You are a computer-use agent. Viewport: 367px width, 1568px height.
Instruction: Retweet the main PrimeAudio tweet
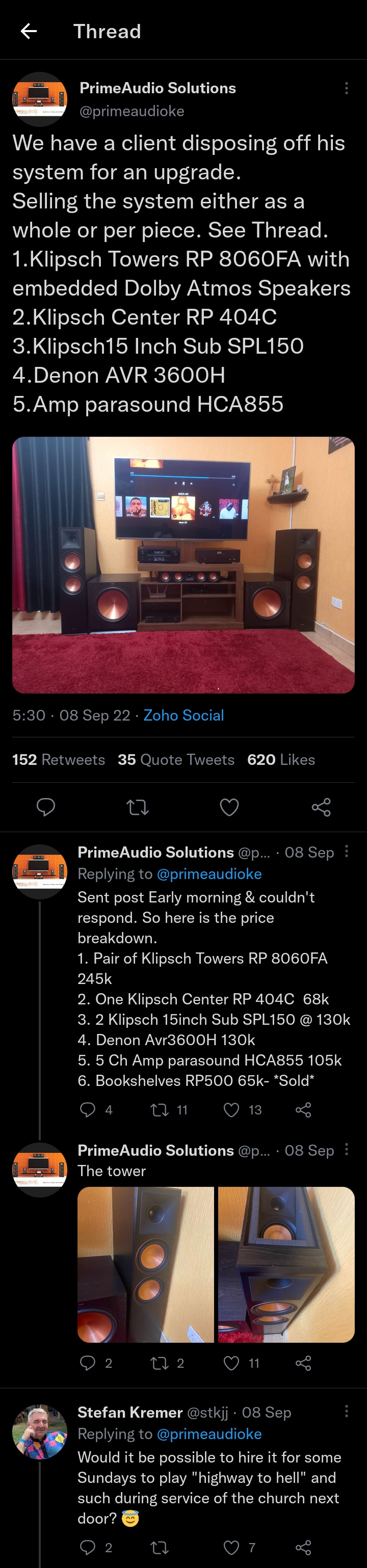click(138, 807)
